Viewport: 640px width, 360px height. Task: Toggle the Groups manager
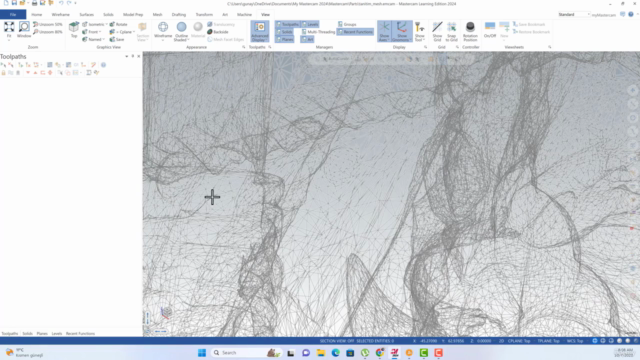347,24
